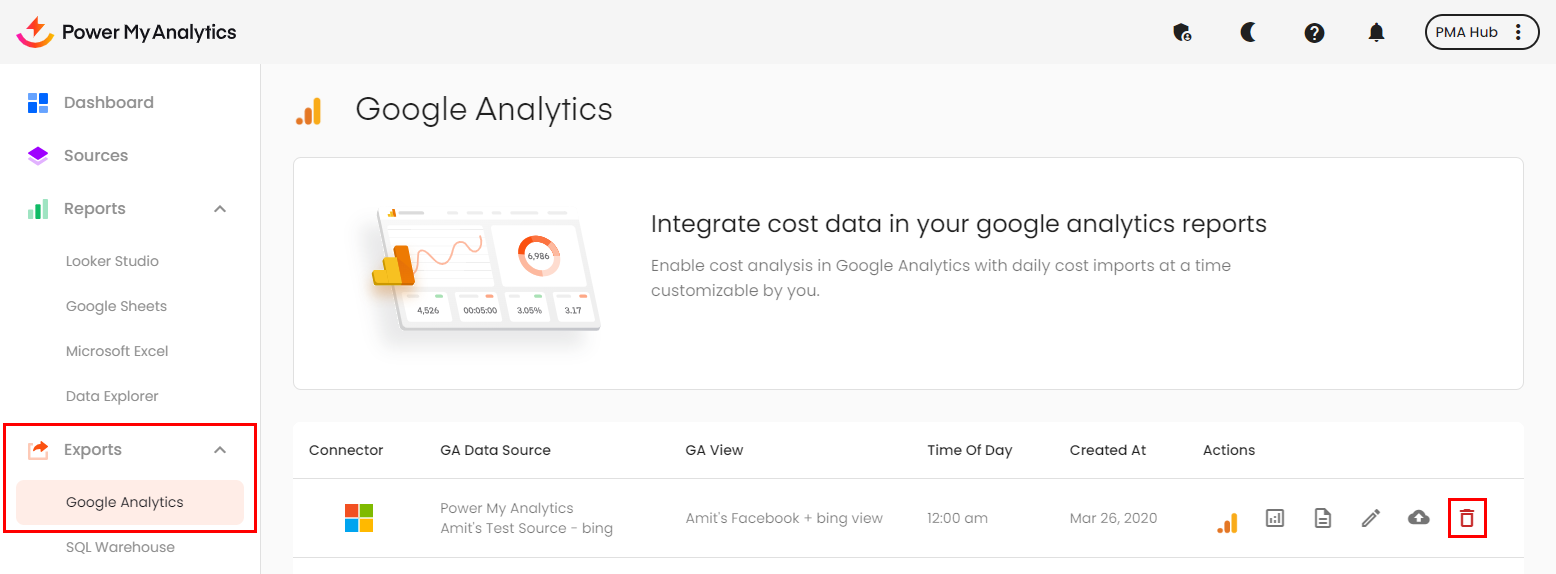1556x574 pixels.
Task: Toggle dark mode with the moon icon
Action: click(x=1248, y=33)
